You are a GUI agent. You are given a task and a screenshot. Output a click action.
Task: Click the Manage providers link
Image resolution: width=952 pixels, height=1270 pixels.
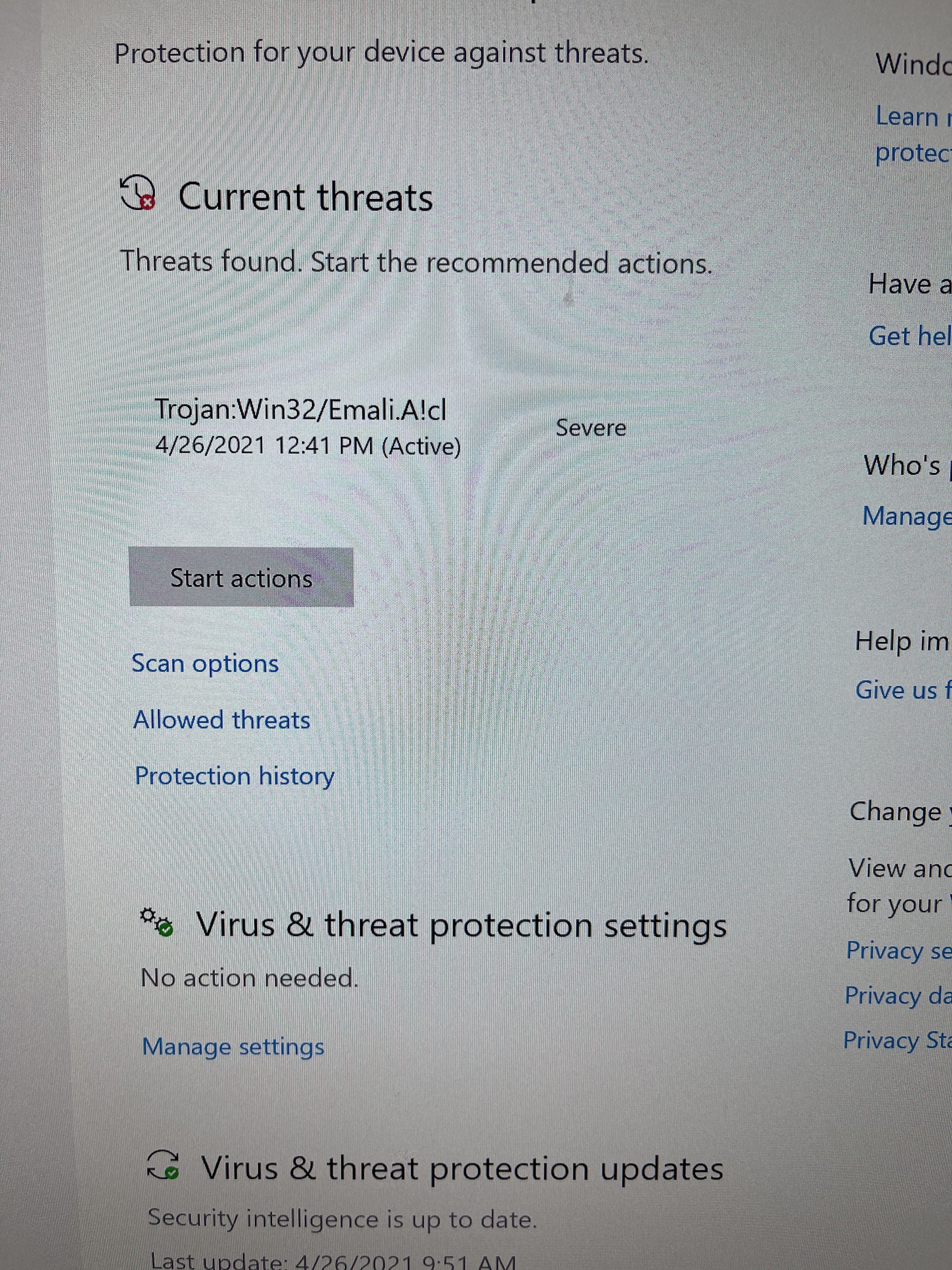tap(906, 516)
